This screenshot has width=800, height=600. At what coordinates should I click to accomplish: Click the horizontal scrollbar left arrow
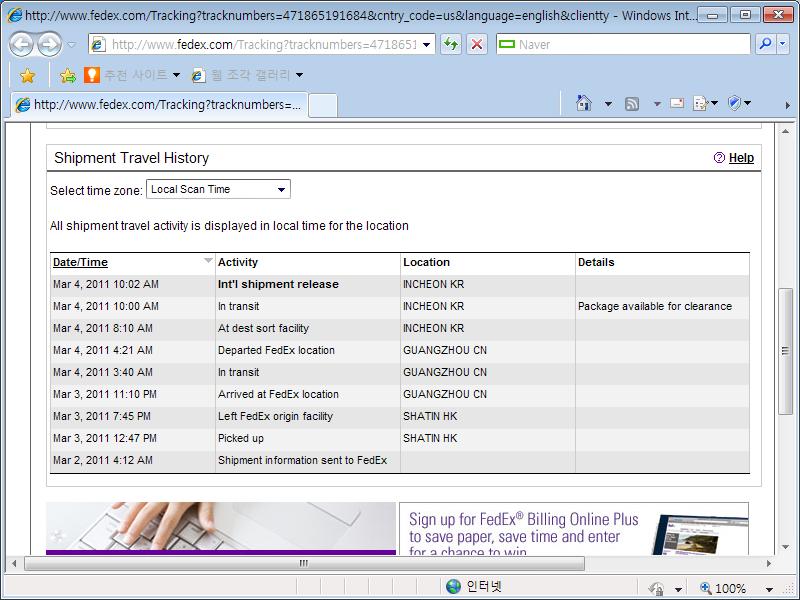tap(14, 564)
